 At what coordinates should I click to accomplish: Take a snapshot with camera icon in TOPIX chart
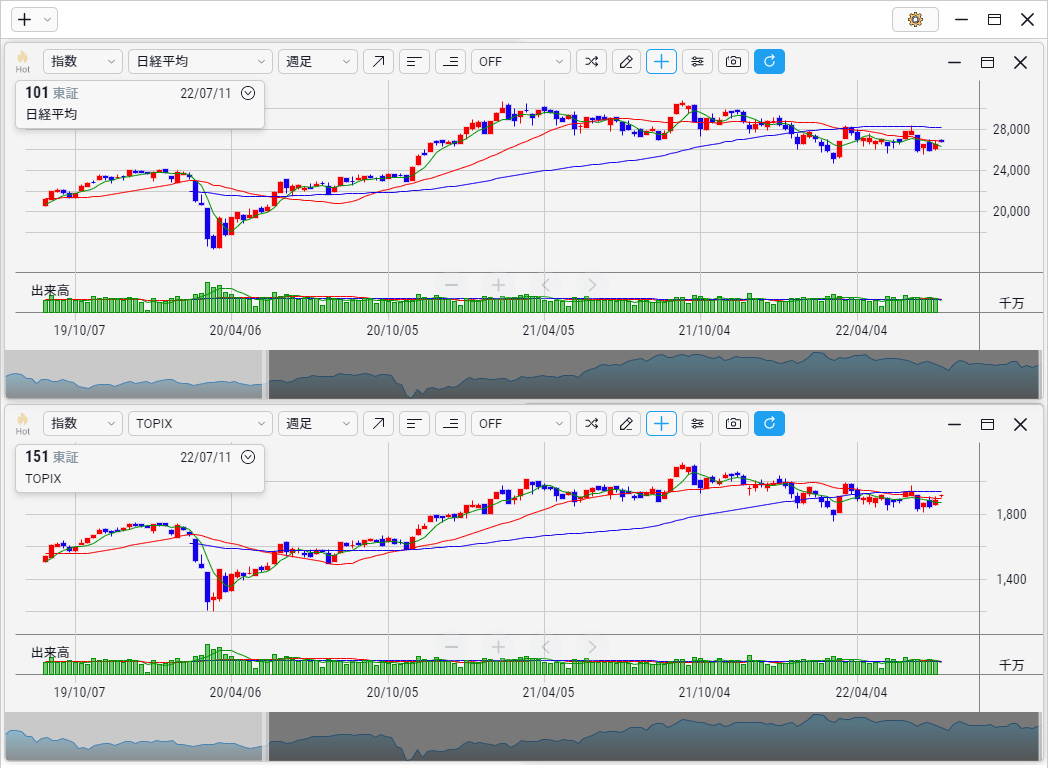pyautogui.click(x=733, y=424)
